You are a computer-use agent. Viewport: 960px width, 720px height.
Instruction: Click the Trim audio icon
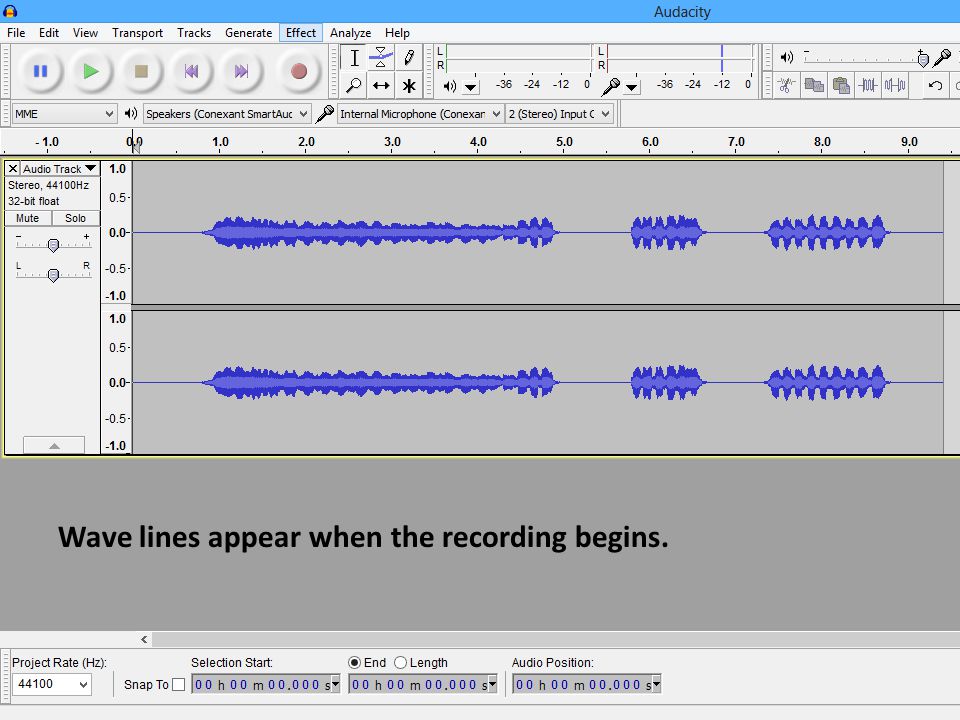[x=868, y=85]
